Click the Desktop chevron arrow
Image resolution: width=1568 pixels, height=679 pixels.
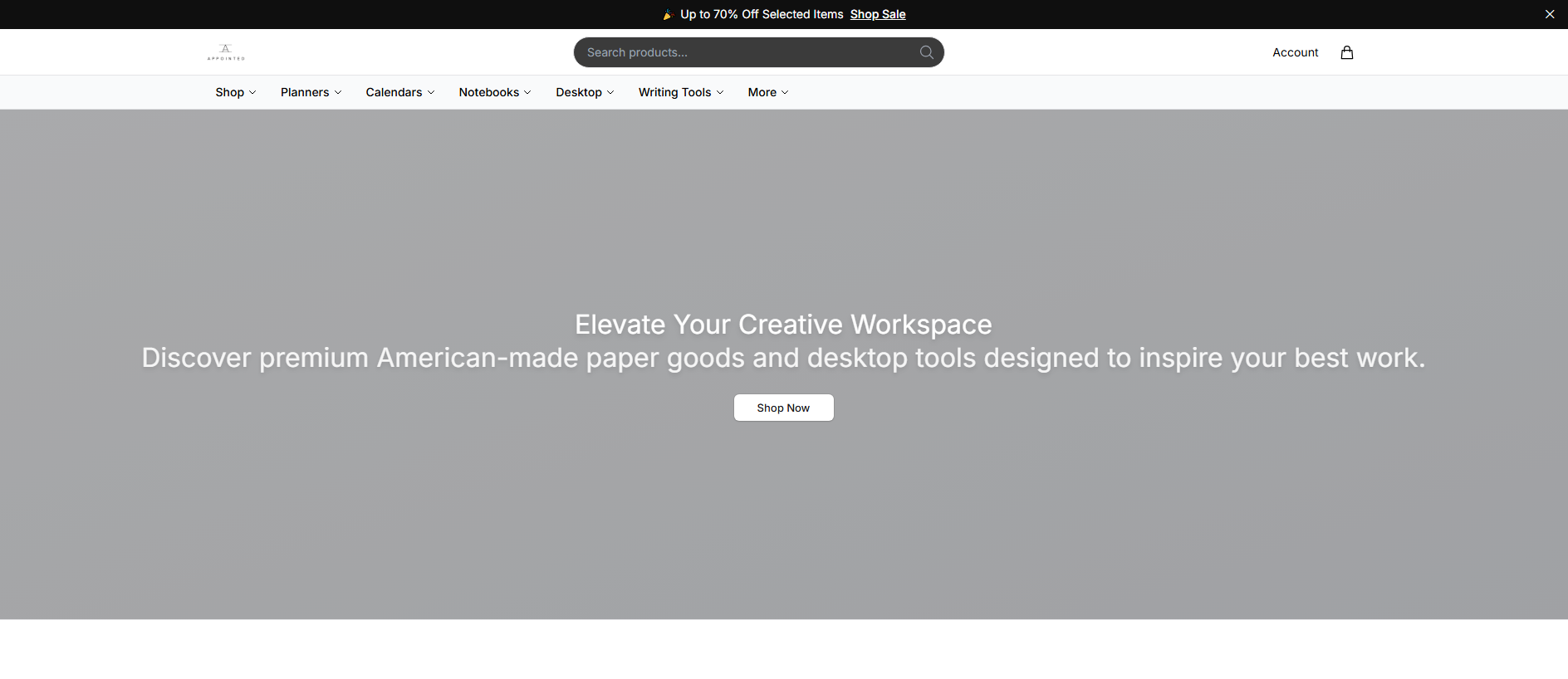pos(610,92)
